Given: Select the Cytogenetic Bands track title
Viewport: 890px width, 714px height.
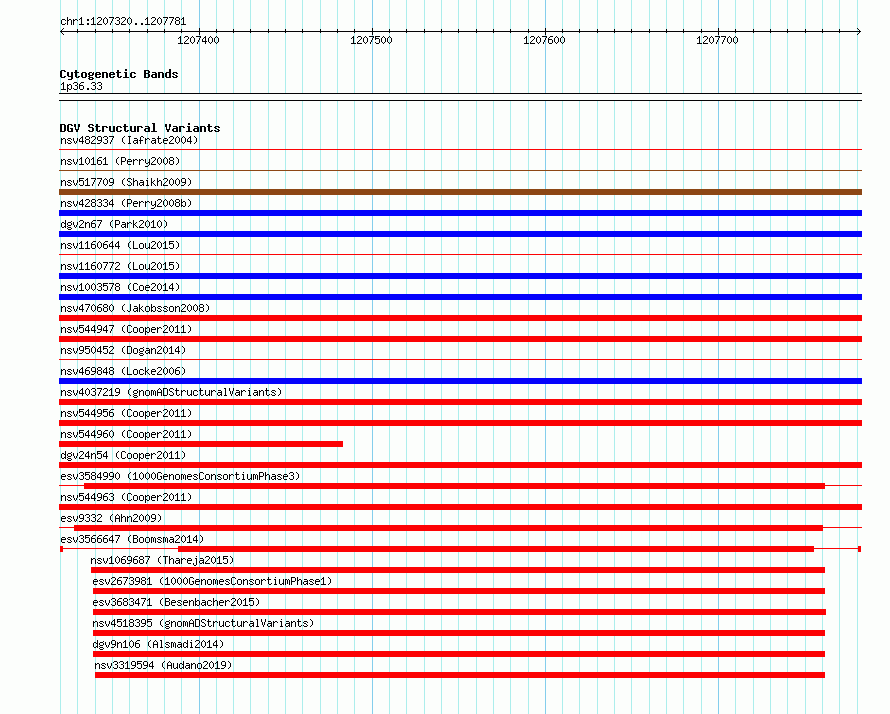Looking at the screenshot, I should (x=119, y=74).
